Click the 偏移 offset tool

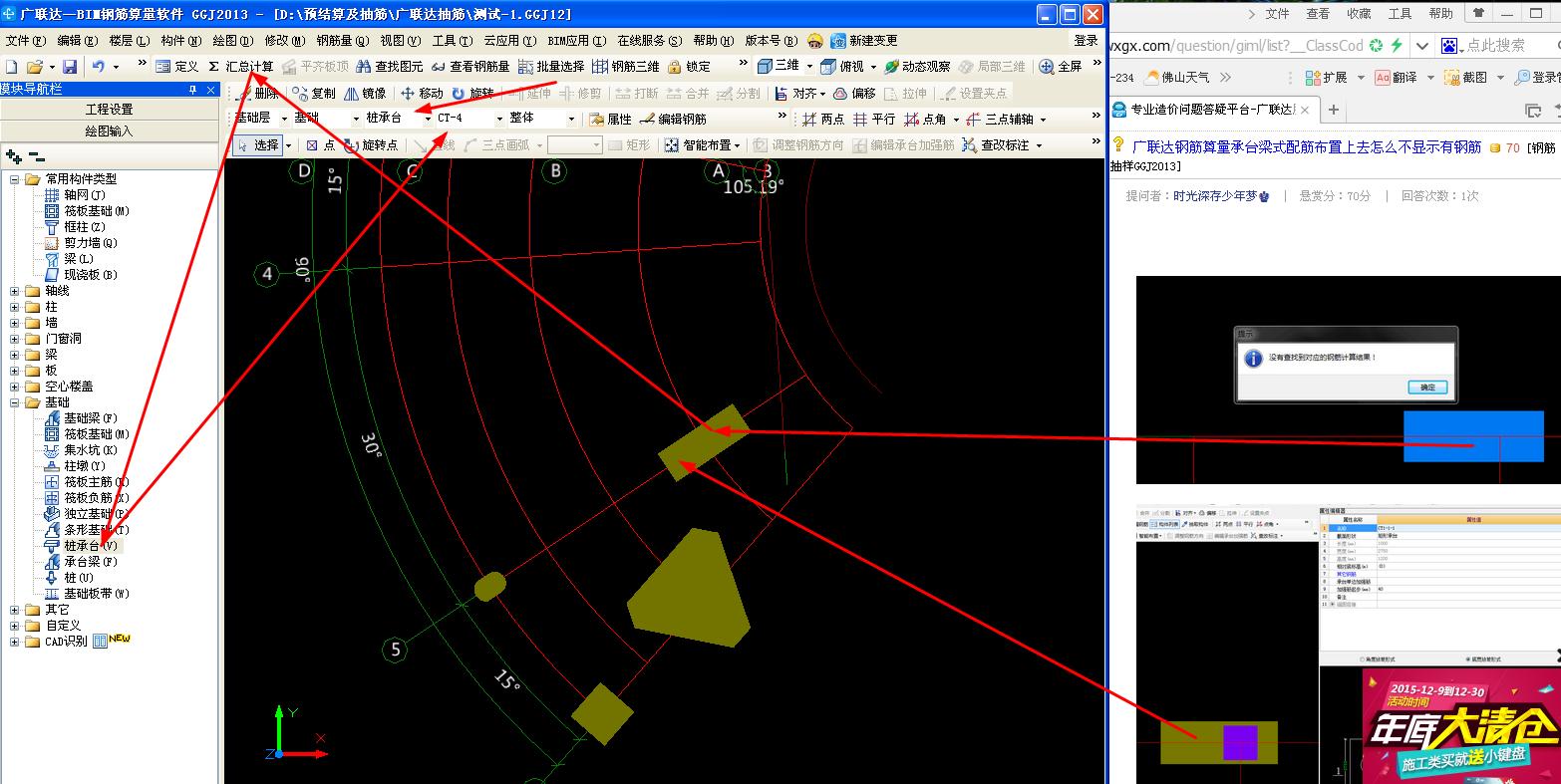click(x=854, y=93)
